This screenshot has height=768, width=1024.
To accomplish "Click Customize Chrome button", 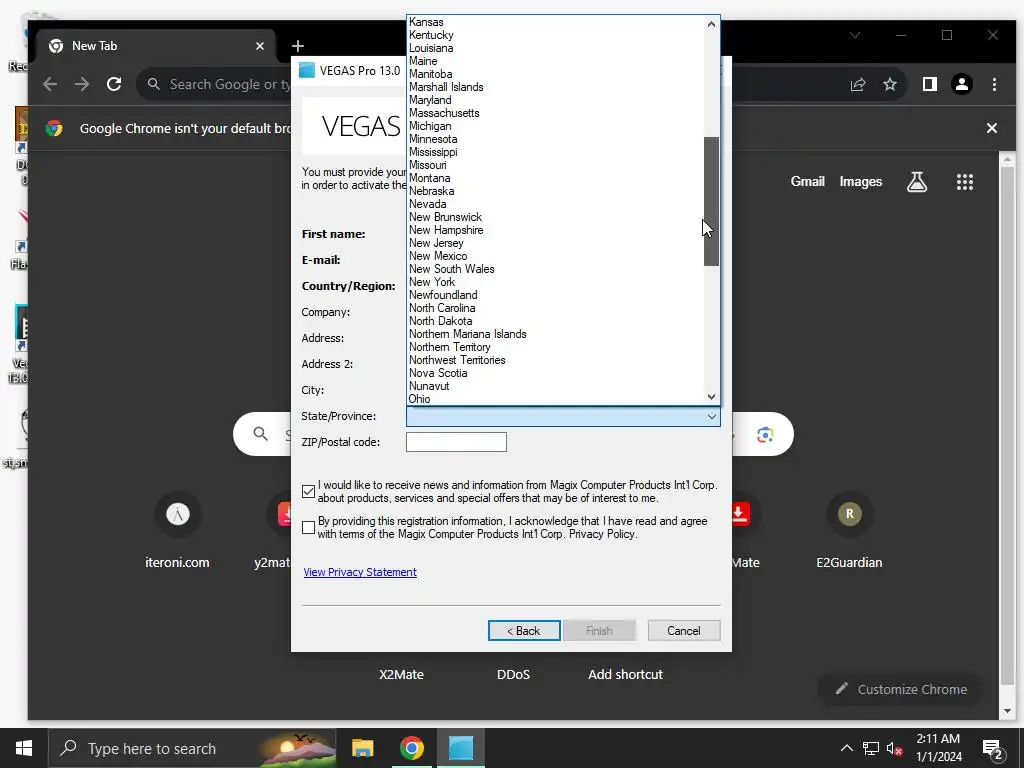I will click(901, 689).
